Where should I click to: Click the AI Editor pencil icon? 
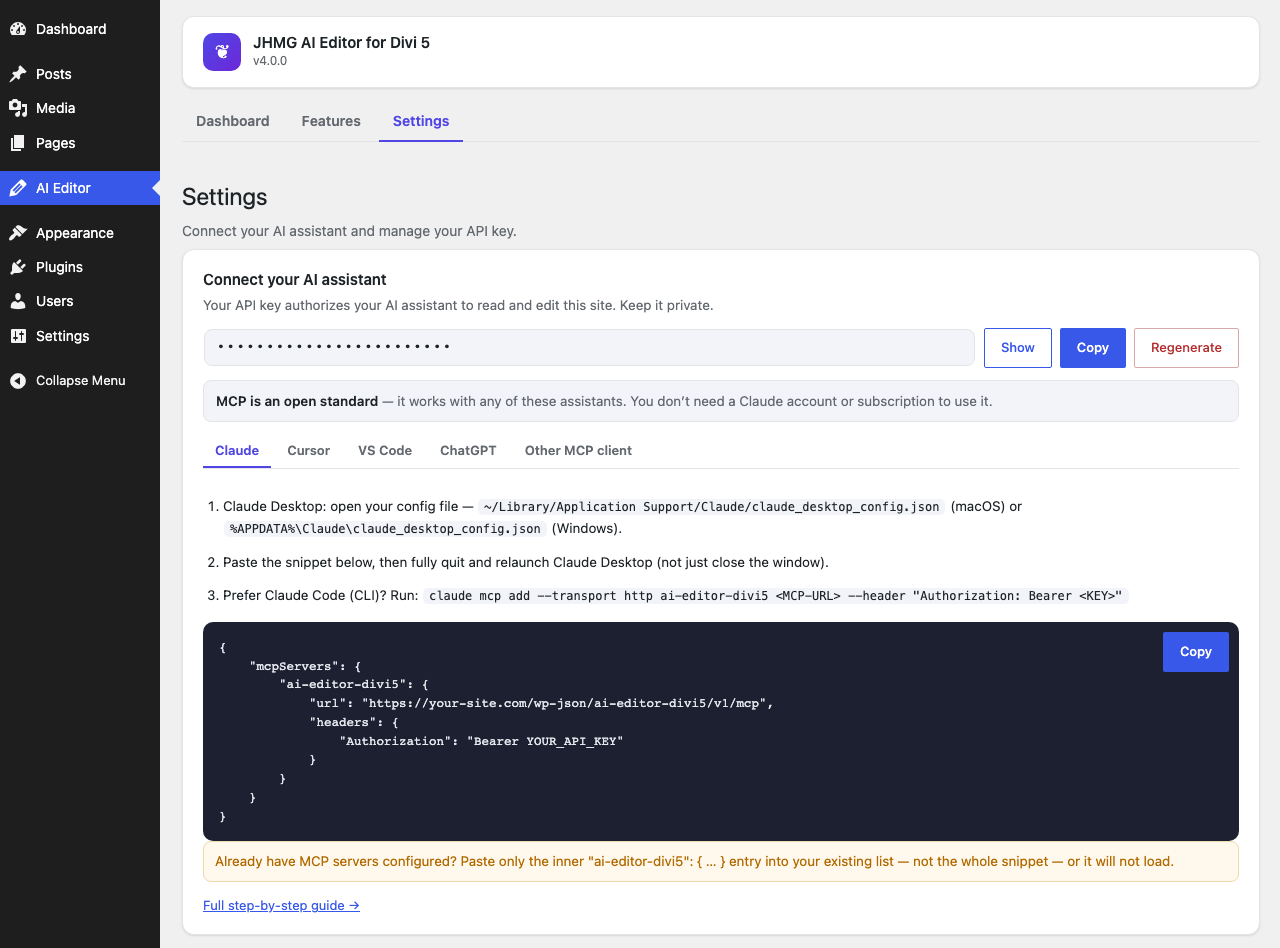pyautogui.click(x=18, y=188)
